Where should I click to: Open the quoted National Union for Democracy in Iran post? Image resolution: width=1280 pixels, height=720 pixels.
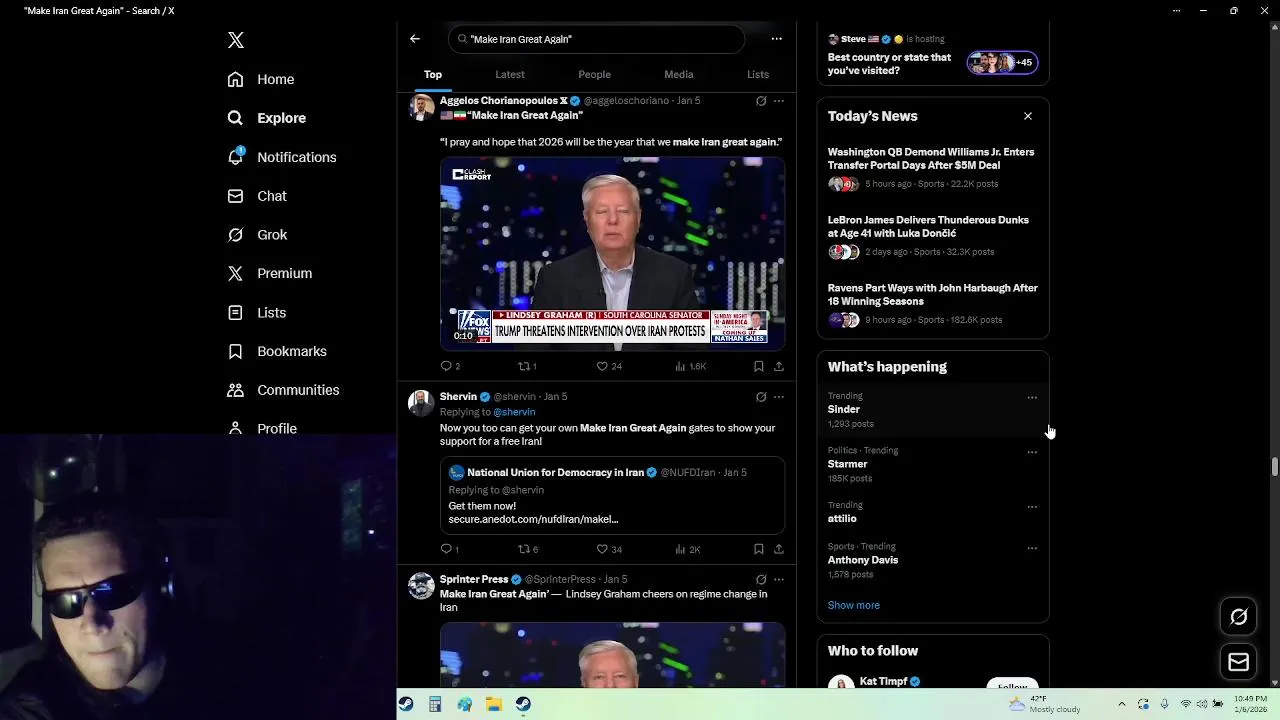point(612,497)
